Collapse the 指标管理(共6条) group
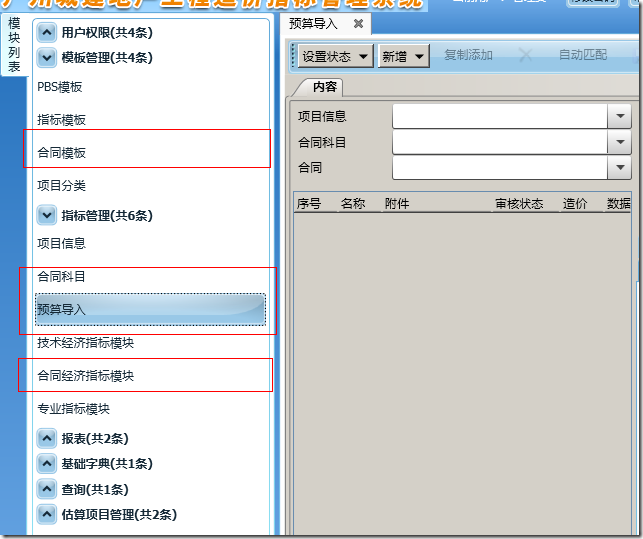This screenshot has width=643, height=539. 47,215
